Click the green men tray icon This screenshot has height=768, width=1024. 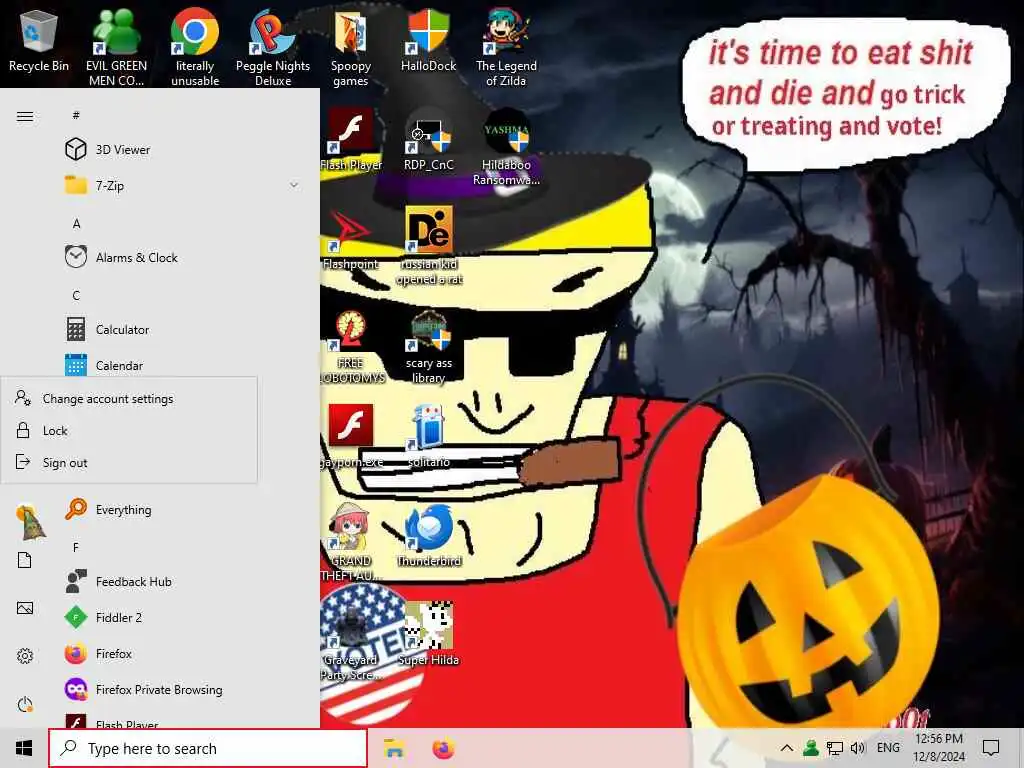click(810, 748)
